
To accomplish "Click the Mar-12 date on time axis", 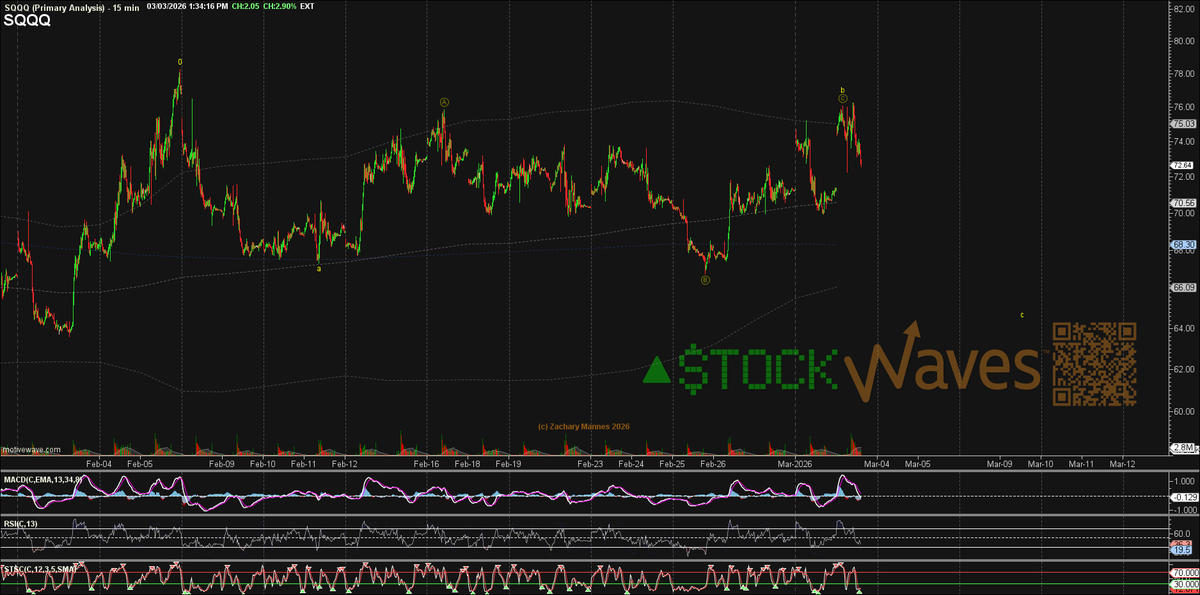I will pos(1122,464).
